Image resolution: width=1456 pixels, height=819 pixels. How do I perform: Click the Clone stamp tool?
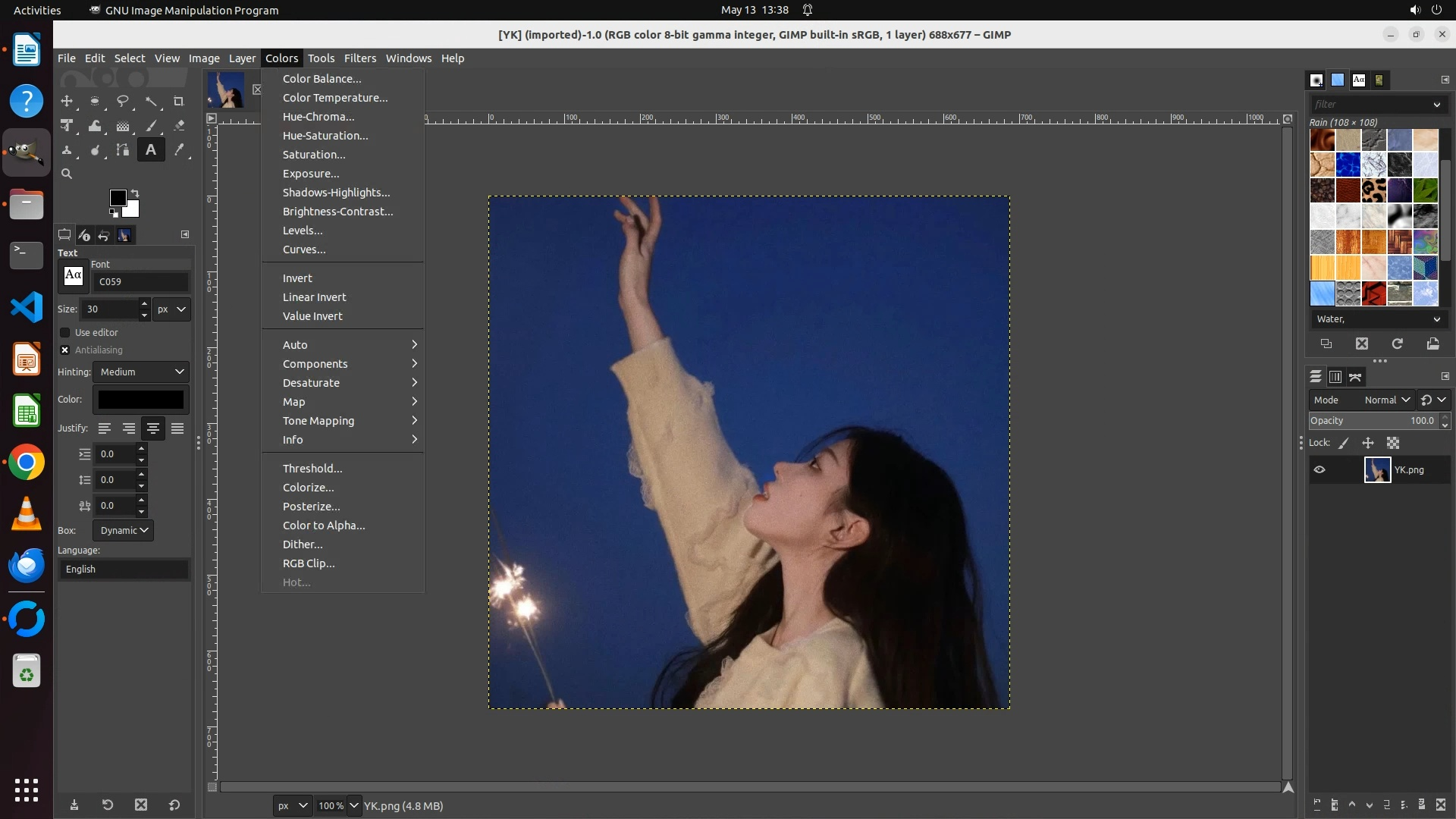(67, 150)
